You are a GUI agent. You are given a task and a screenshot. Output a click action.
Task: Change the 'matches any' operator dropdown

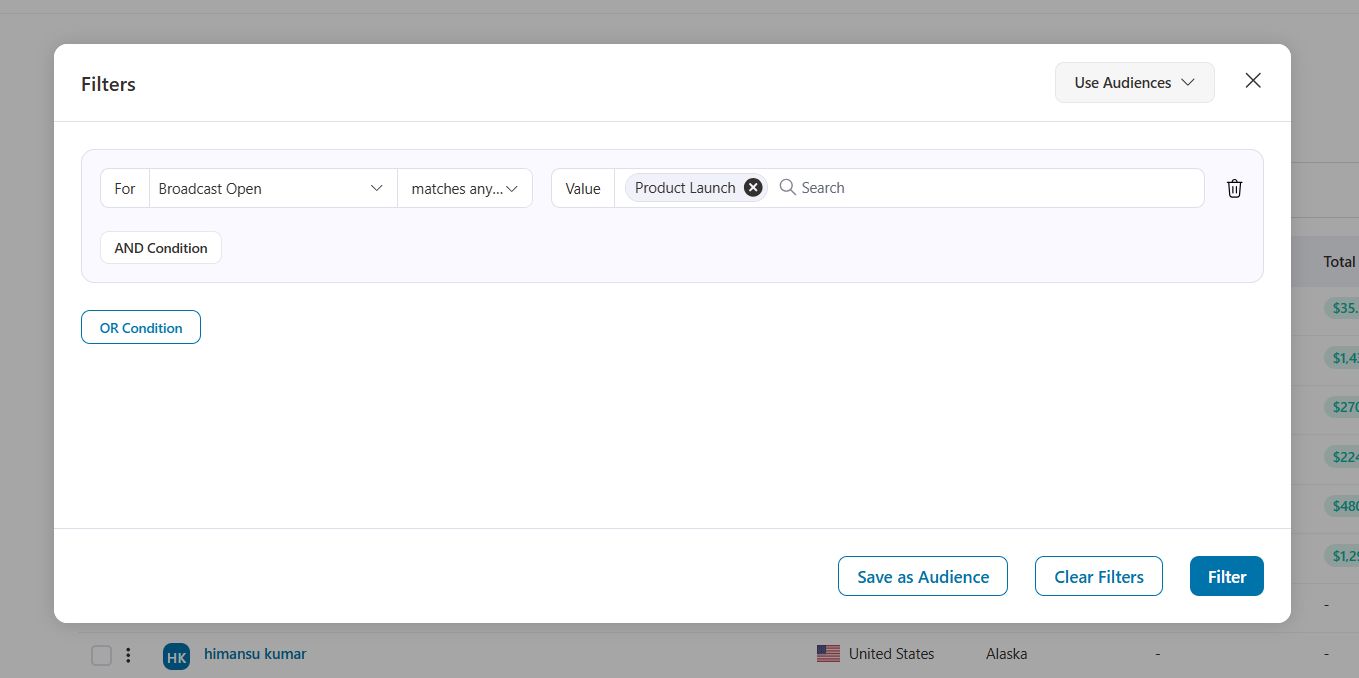(x=465, y=188)
